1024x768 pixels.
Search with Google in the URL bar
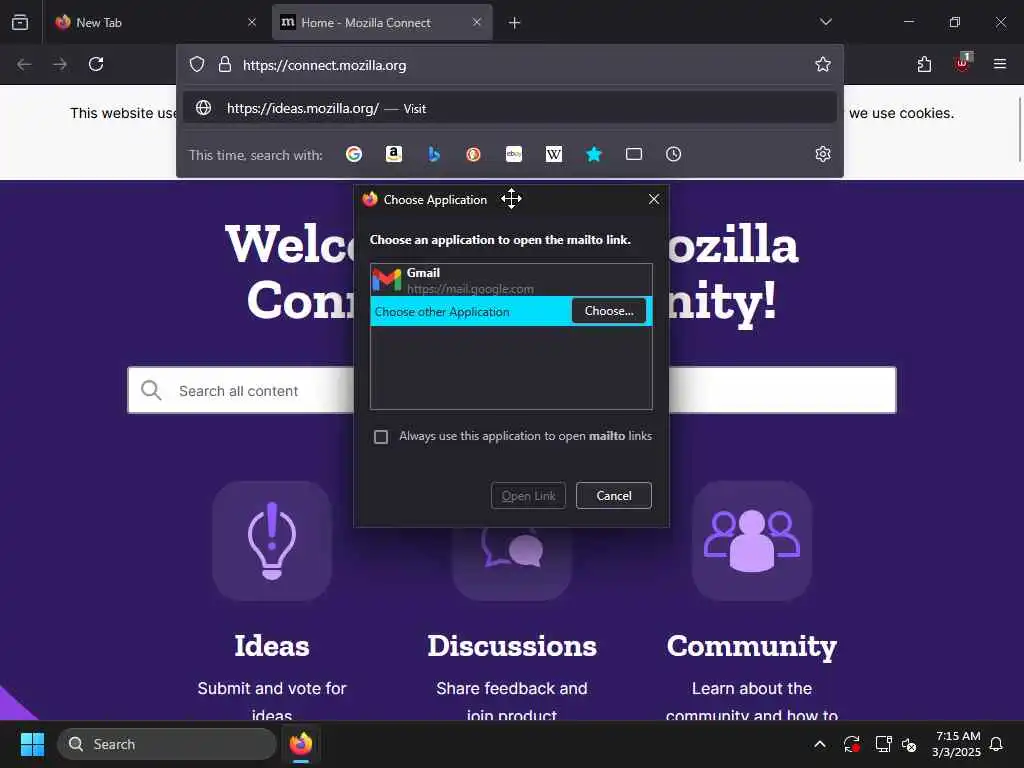[x=354, y=154]
